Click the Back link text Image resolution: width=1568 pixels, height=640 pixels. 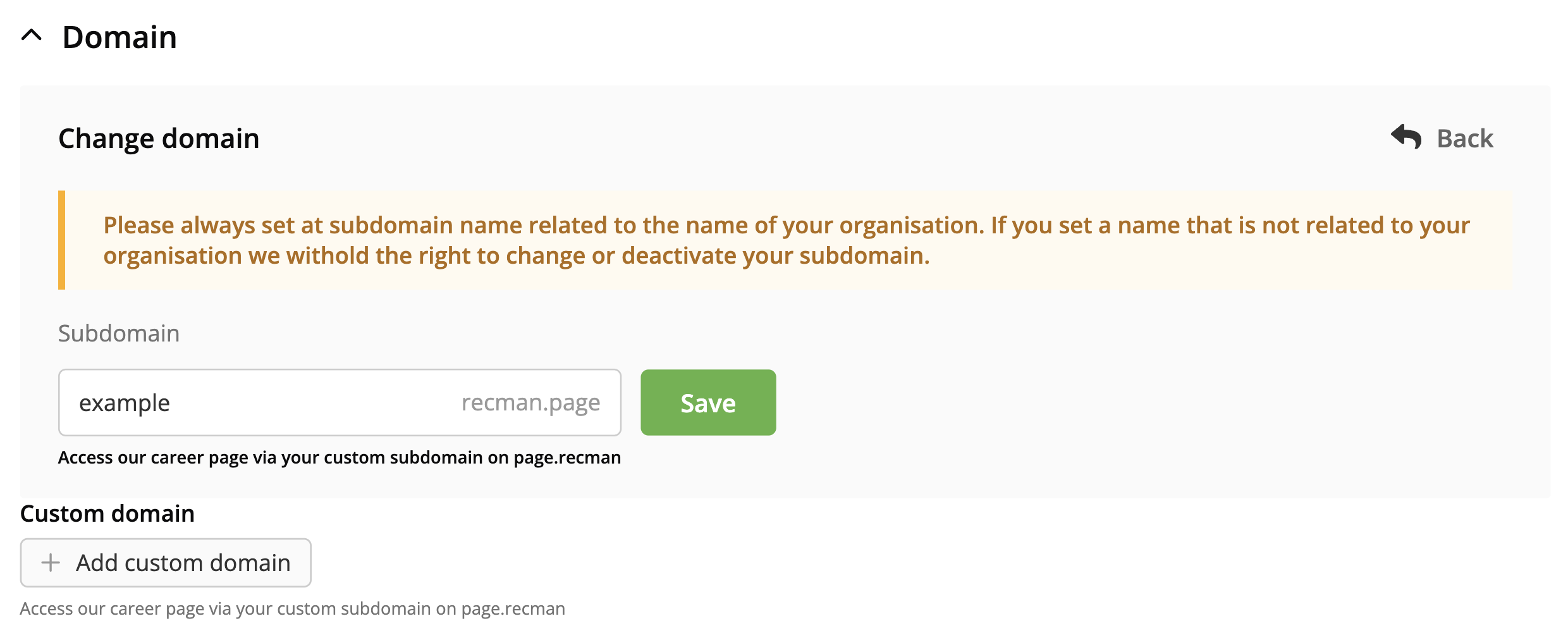click(x=1464, y=138)
